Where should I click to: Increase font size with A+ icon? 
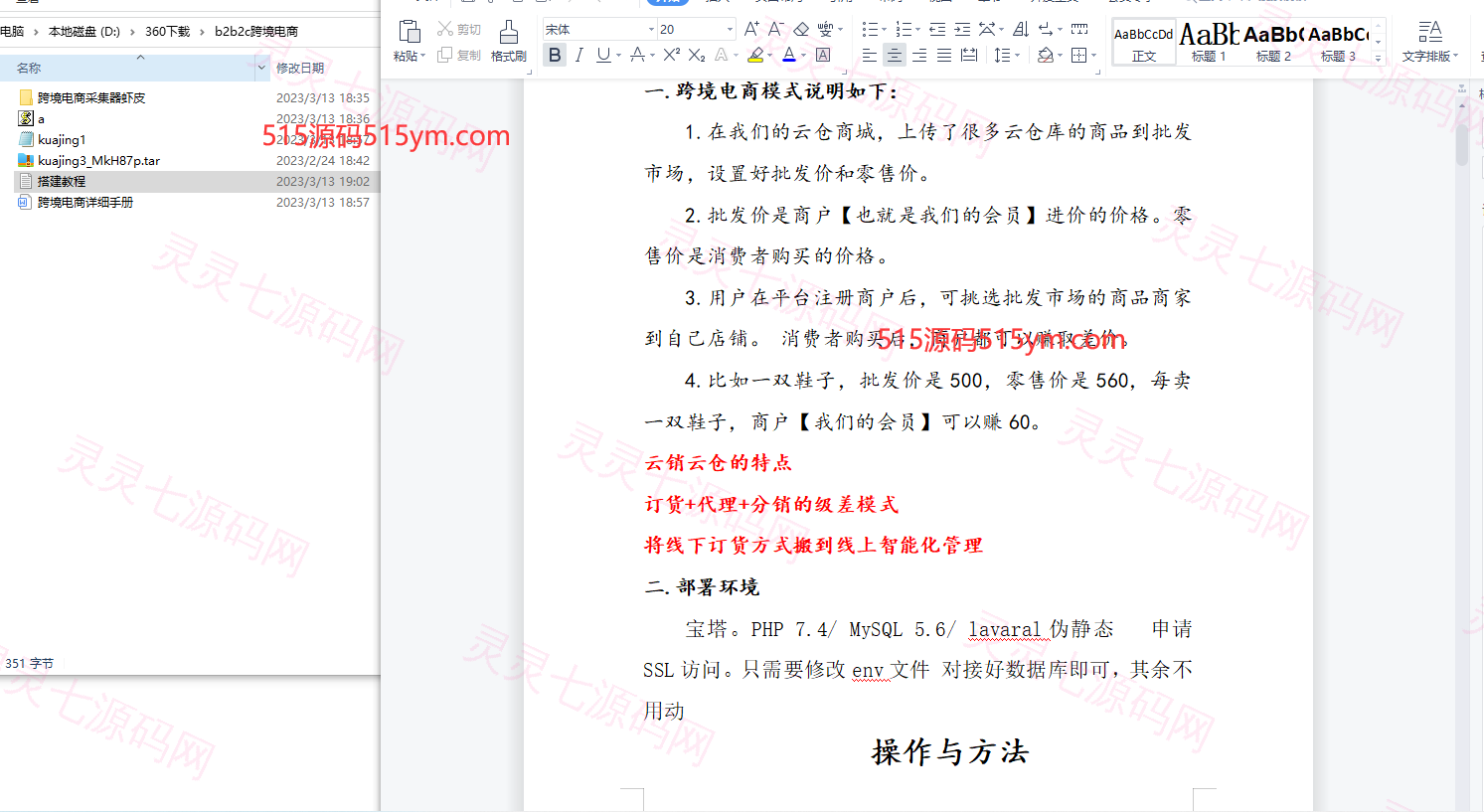(x=751, y=29)
